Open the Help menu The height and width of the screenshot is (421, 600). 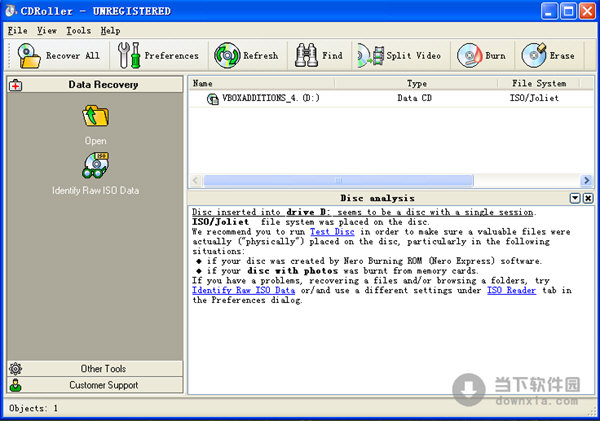111,31
